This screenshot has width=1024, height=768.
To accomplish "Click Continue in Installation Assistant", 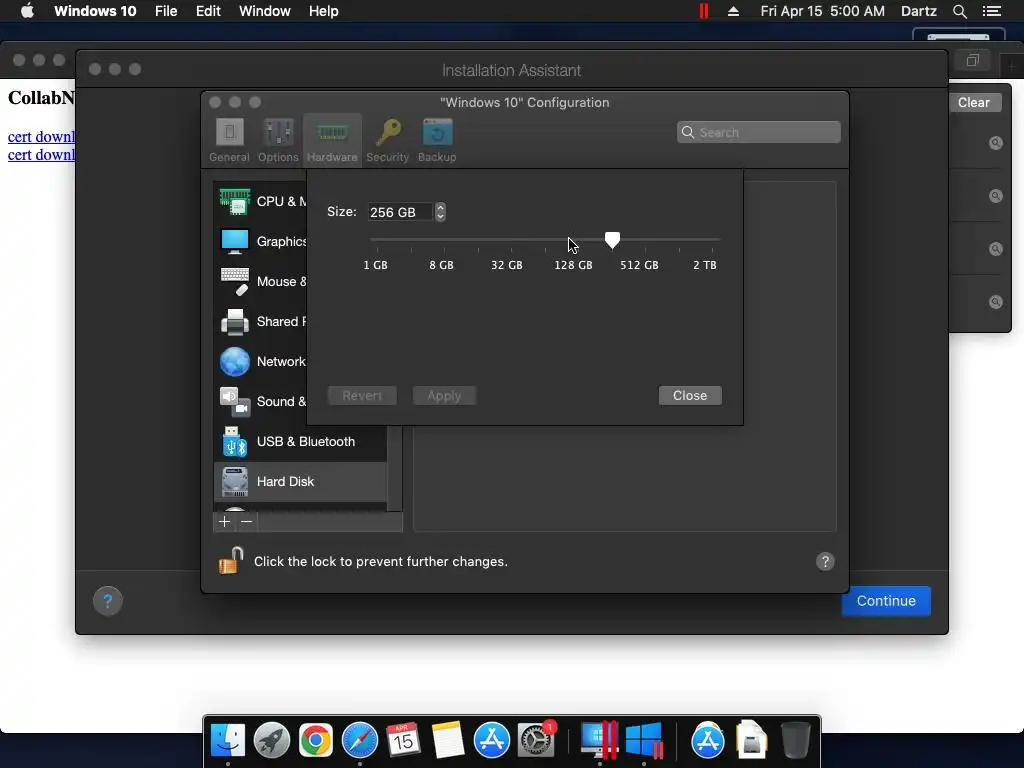I will pos(886,601).
